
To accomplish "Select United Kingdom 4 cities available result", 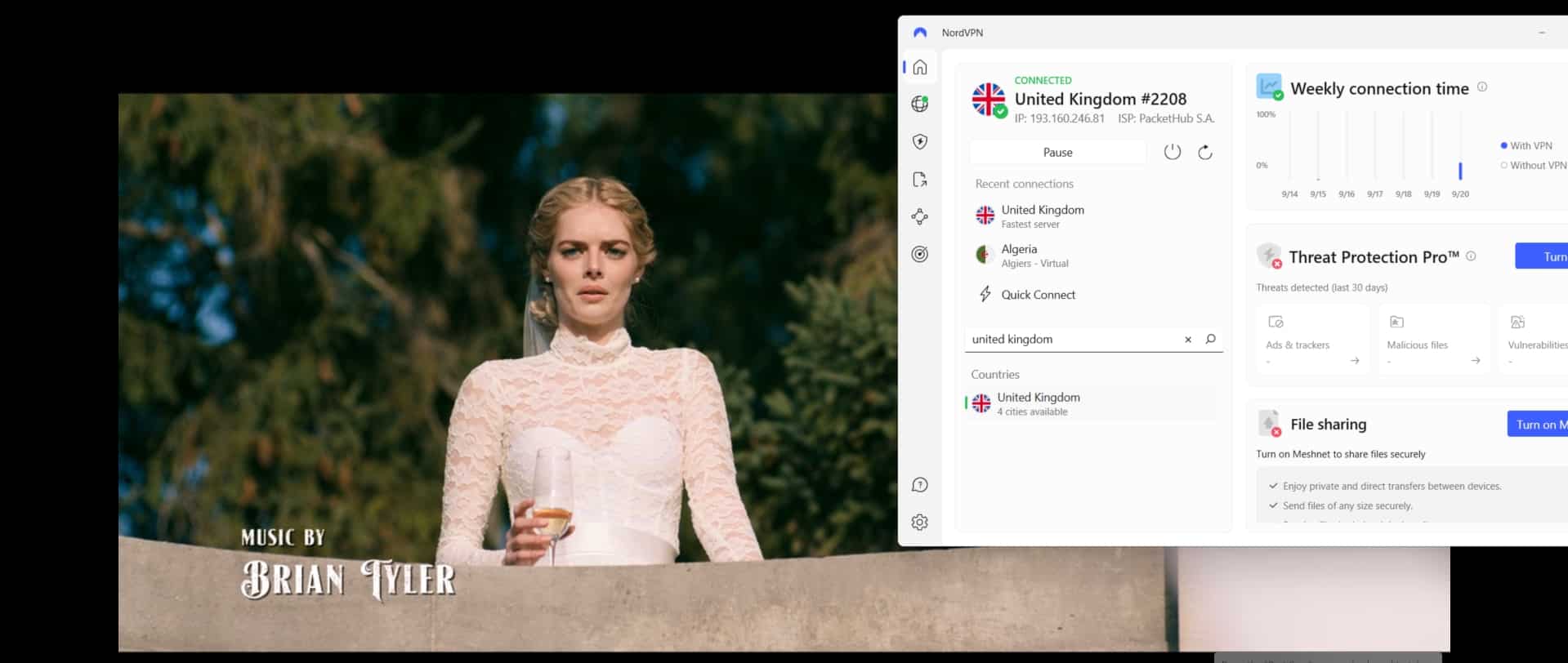I will pos(1091,404).
